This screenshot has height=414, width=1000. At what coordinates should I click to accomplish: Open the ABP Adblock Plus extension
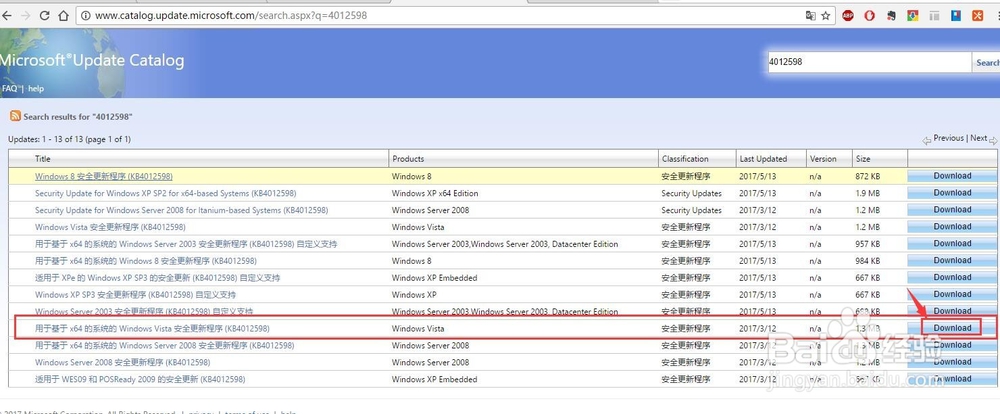tap(848, 15)
